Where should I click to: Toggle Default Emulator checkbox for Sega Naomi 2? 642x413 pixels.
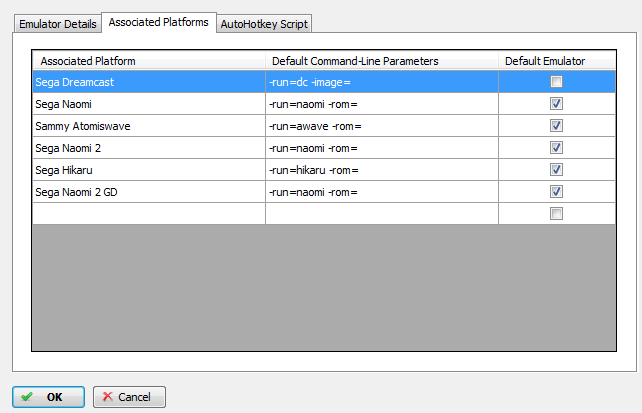point(556,148)
